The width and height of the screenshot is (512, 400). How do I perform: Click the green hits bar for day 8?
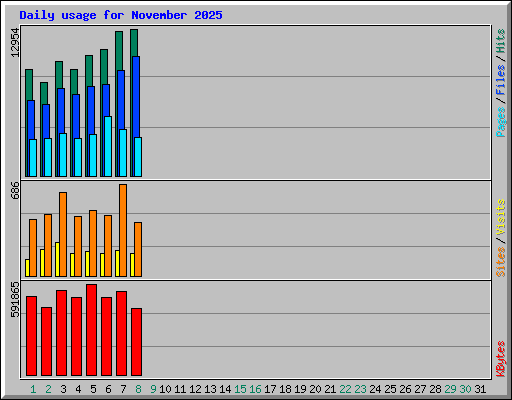coord(134,43)
